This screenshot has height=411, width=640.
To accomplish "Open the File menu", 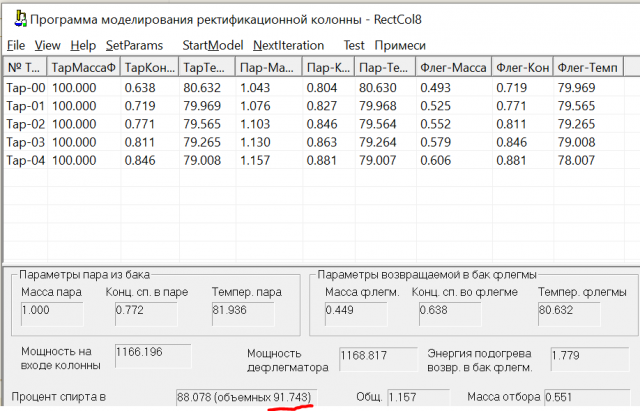I will [x=16, y=45].
